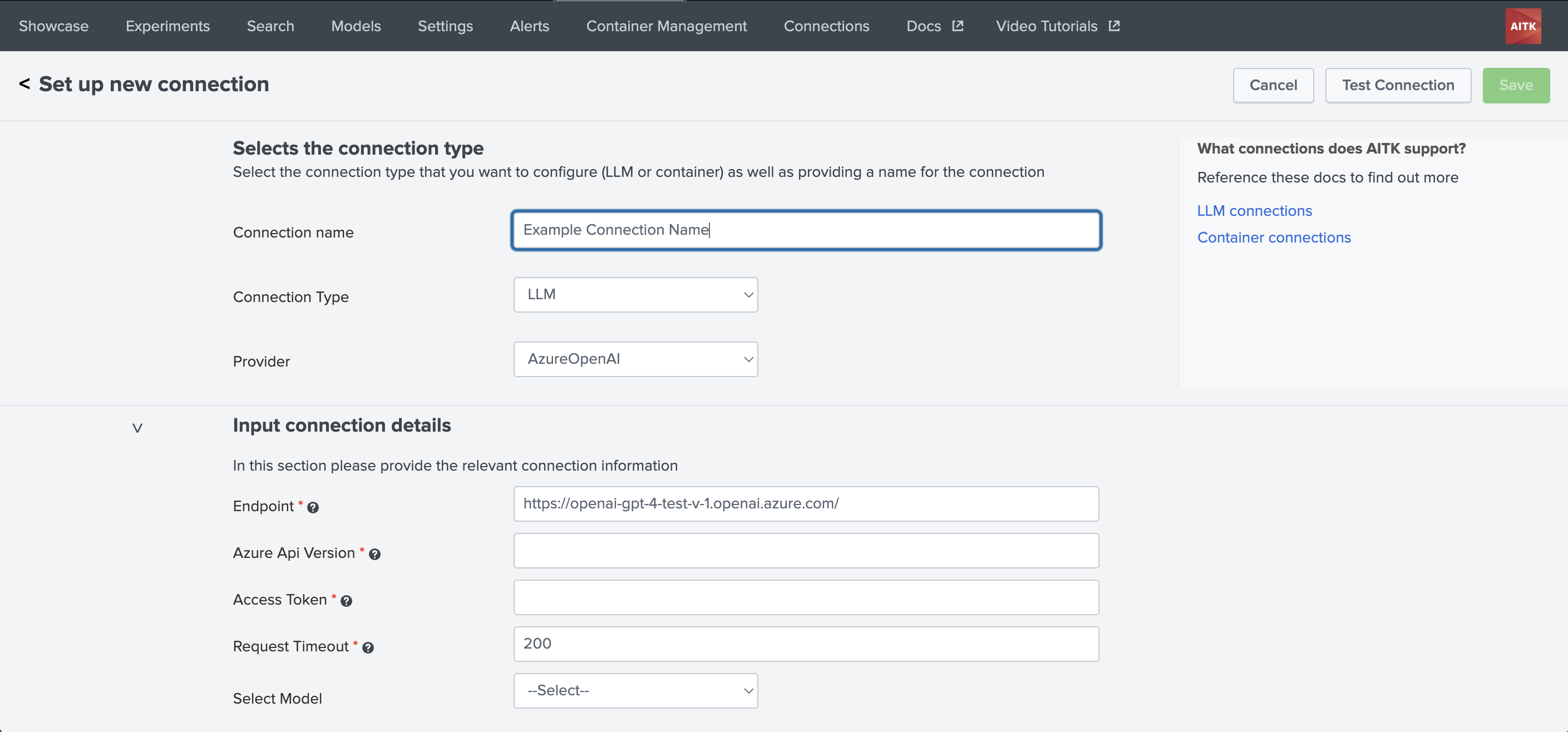1568x732 pixels.
Task: Click the Docs external link icon
Action: coord(958,26)
